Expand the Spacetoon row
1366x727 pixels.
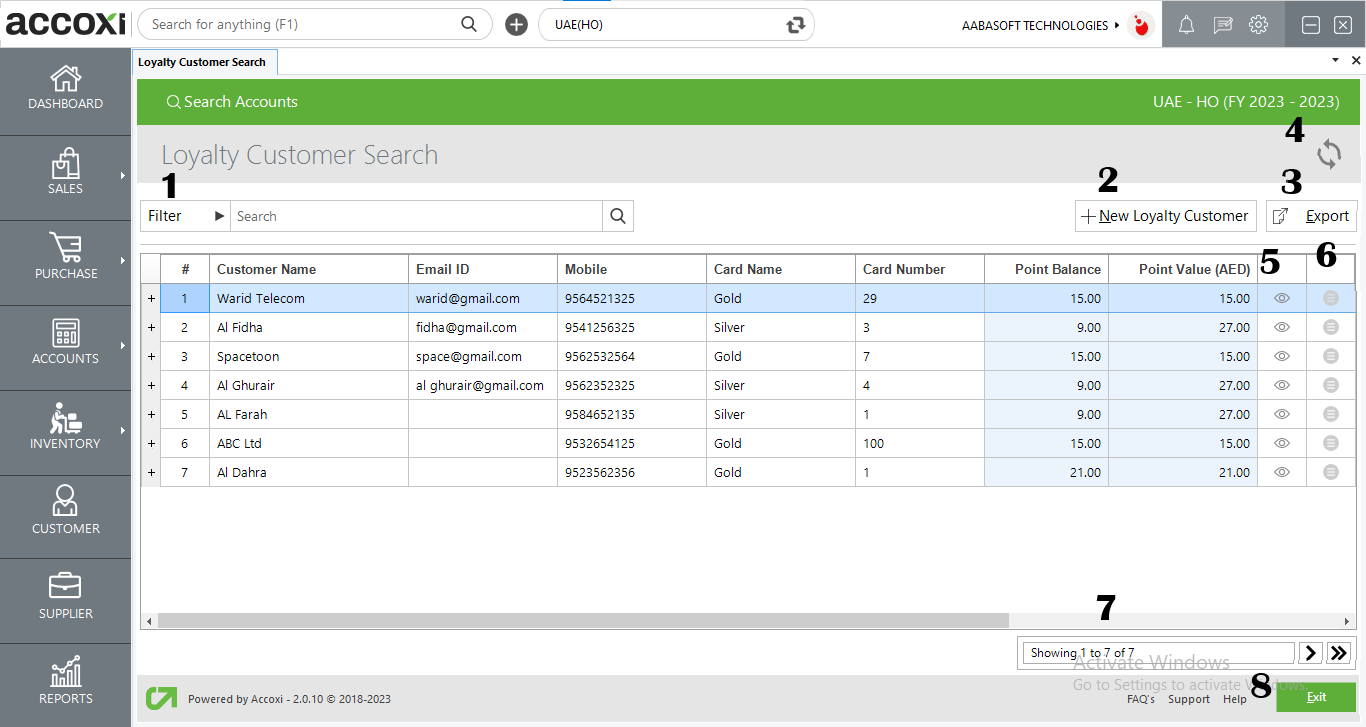150,356
